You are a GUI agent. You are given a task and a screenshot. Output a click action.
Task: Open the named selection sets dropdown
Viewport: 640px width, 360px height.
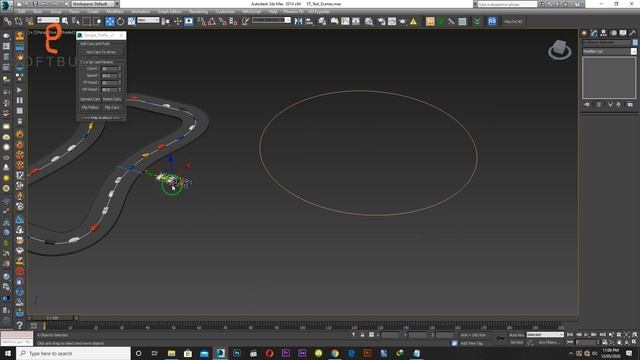tap(271, 20)
